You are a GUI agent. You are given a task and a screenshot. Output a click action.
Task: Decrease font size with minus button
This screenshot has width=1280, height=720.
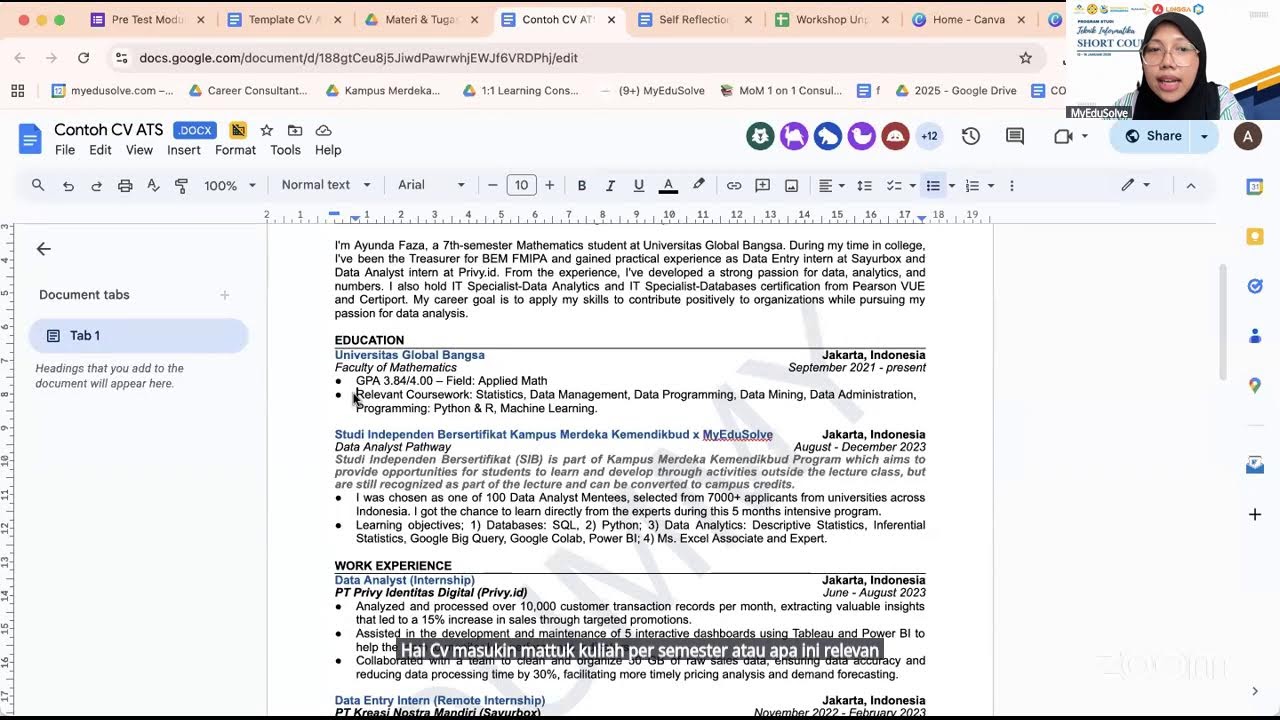pos(492,185)
